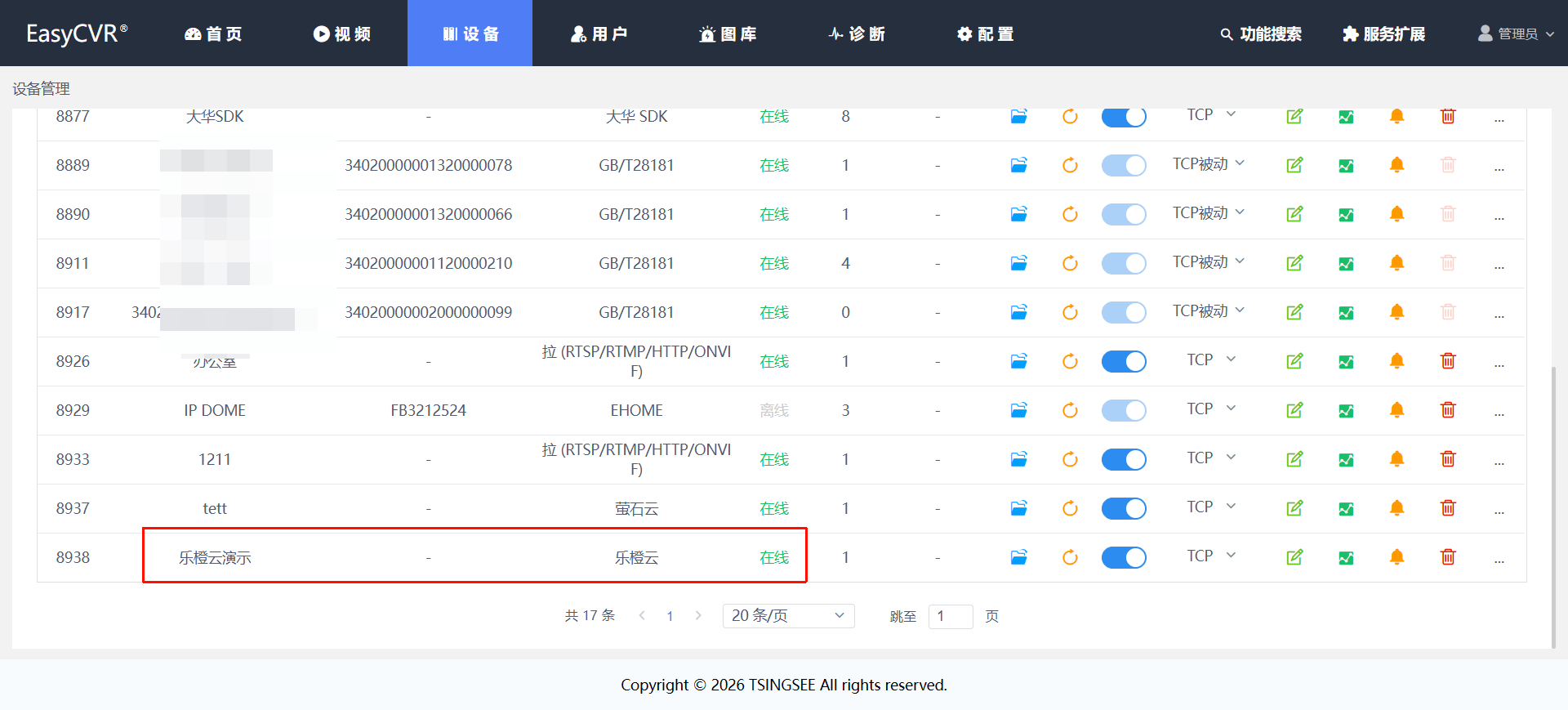Screen dimensions: 1568x710
Task: Toggle the switch in row 8933
Action: point(1124,459)
